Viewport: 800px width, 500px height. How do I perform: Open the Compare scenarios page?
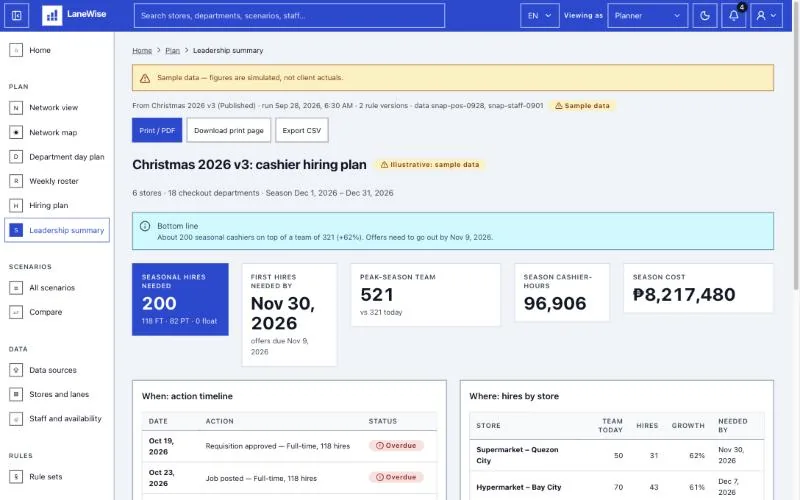57,312
